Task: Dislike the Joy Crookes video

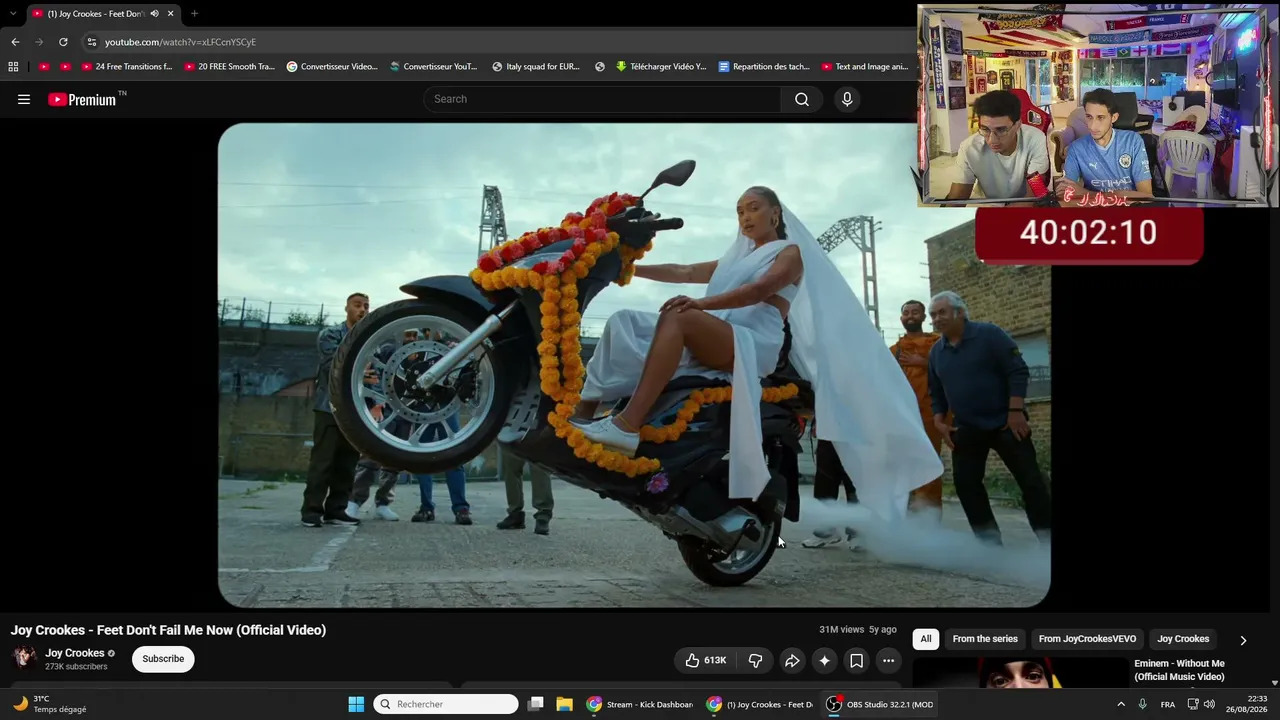Action: [756, 660]
